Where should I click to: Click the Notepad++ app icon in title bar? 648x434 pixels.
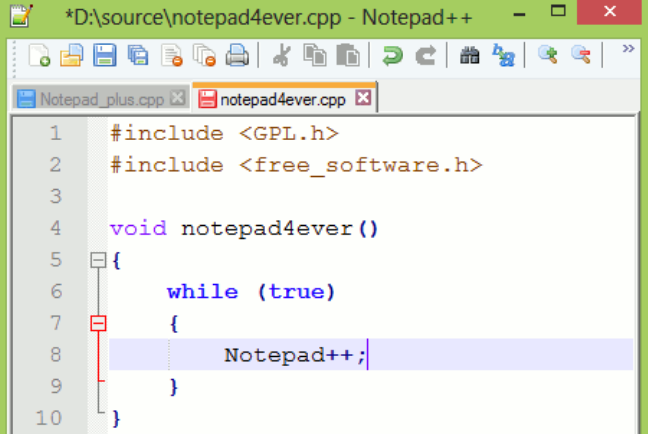tap(21, 15)
